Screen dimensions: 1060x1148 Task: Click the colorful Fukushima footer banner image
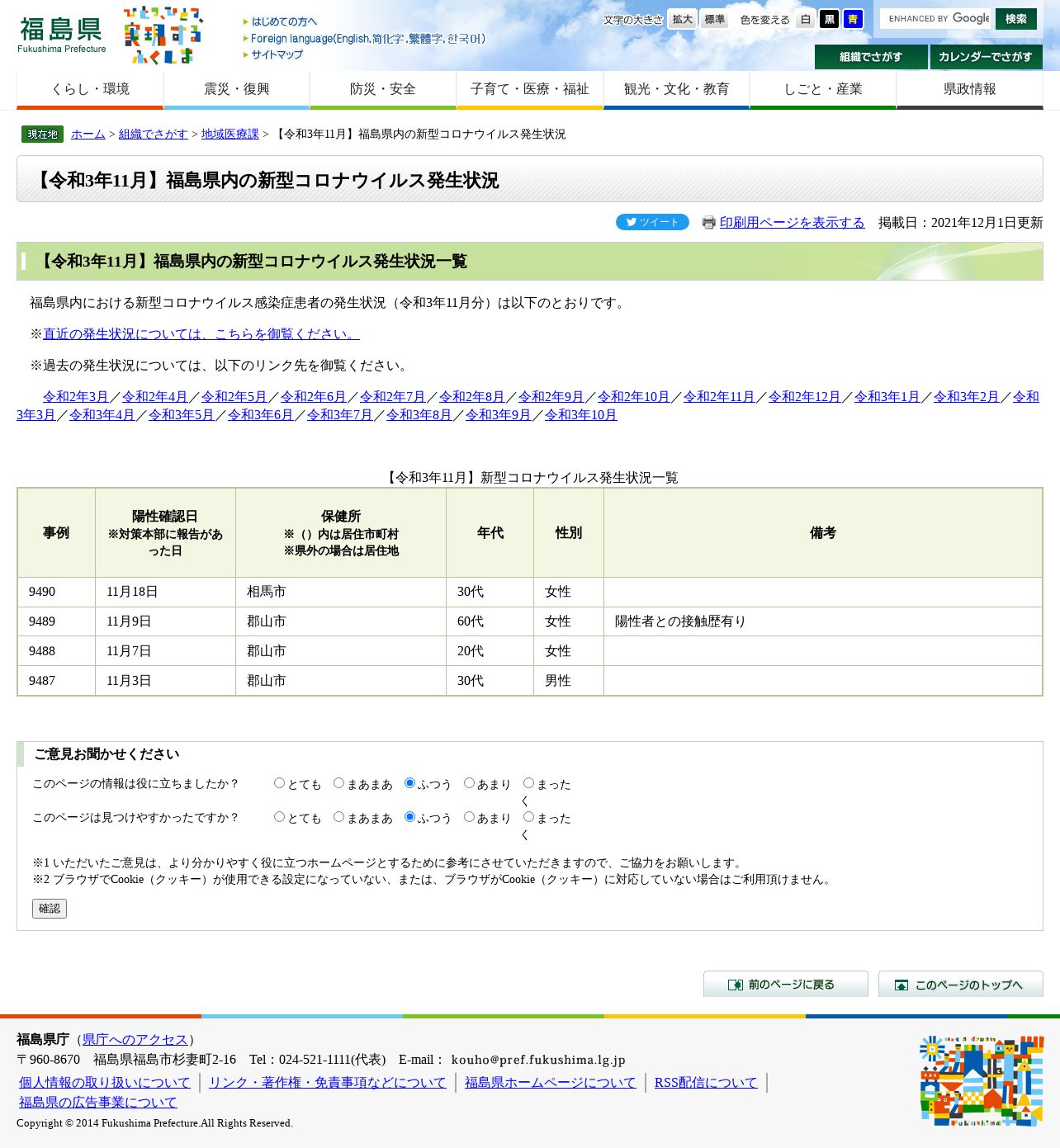(x=982, y=1080)
